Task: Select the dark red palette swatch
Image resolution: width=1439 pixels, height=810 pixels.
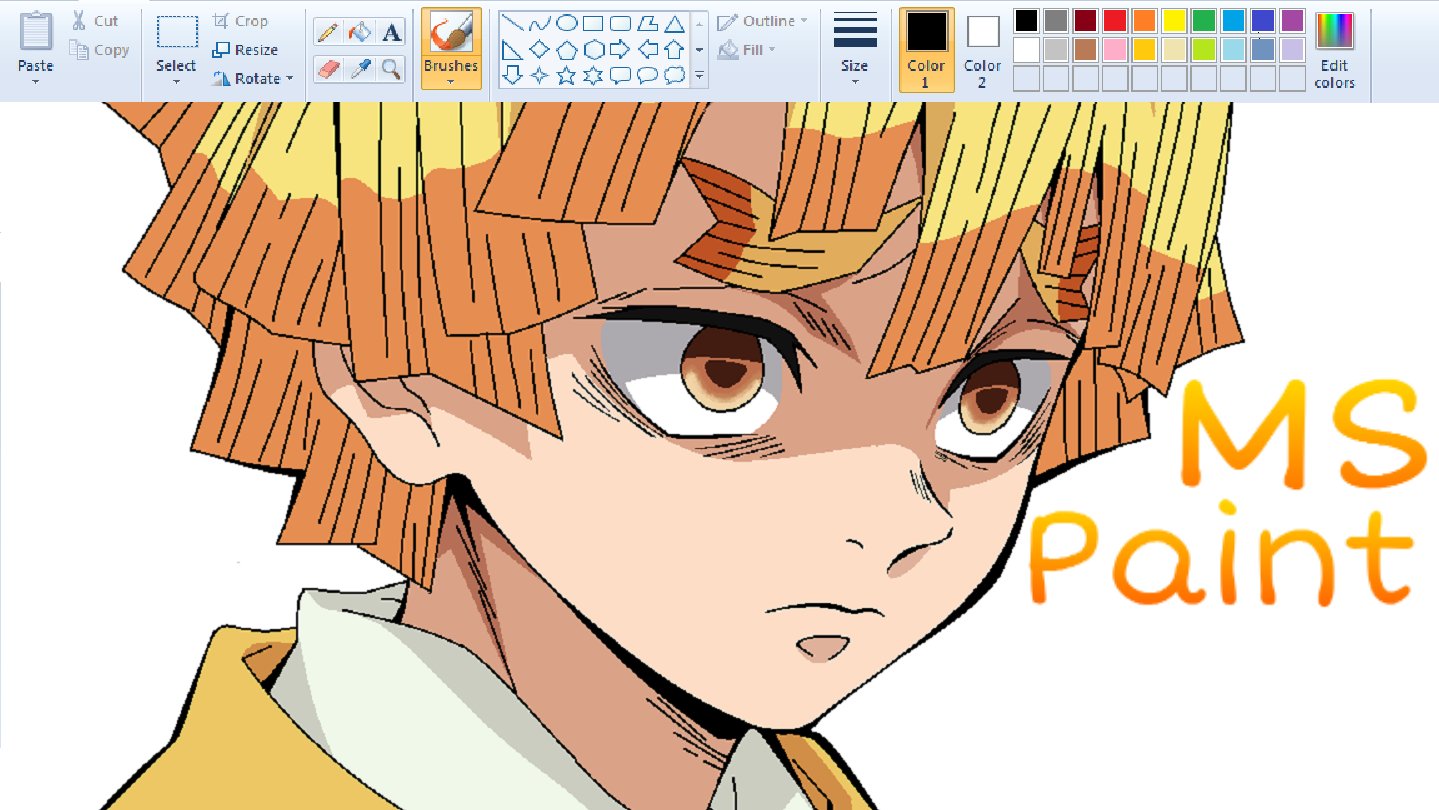Action: coord(1085,20)
